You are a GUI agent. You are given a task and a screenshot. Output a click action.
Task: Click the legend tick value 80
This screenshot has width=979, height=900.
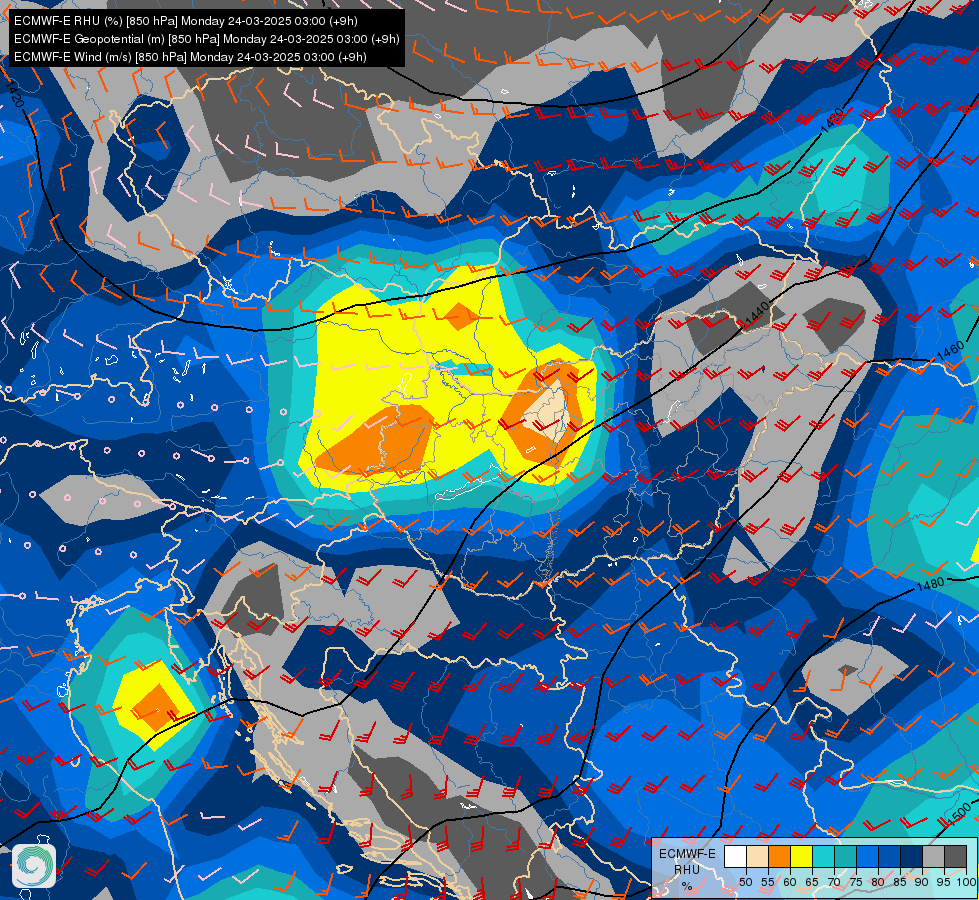click(x=878, y=882)
